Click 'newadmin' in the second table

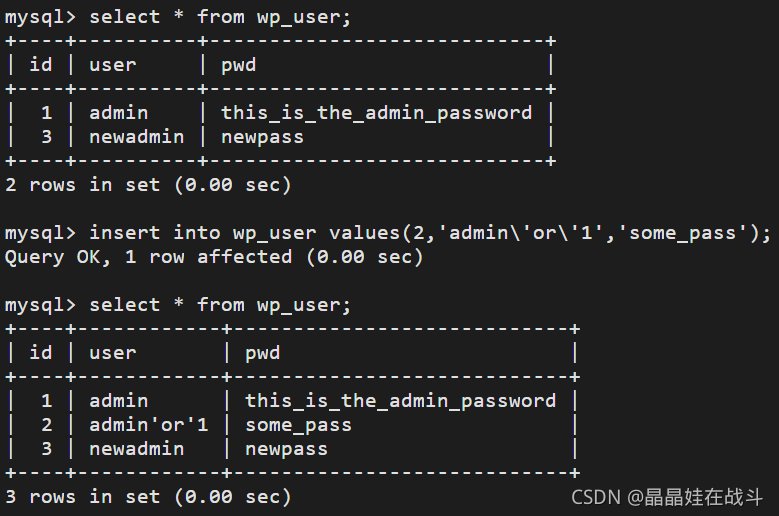pos(137,449)
